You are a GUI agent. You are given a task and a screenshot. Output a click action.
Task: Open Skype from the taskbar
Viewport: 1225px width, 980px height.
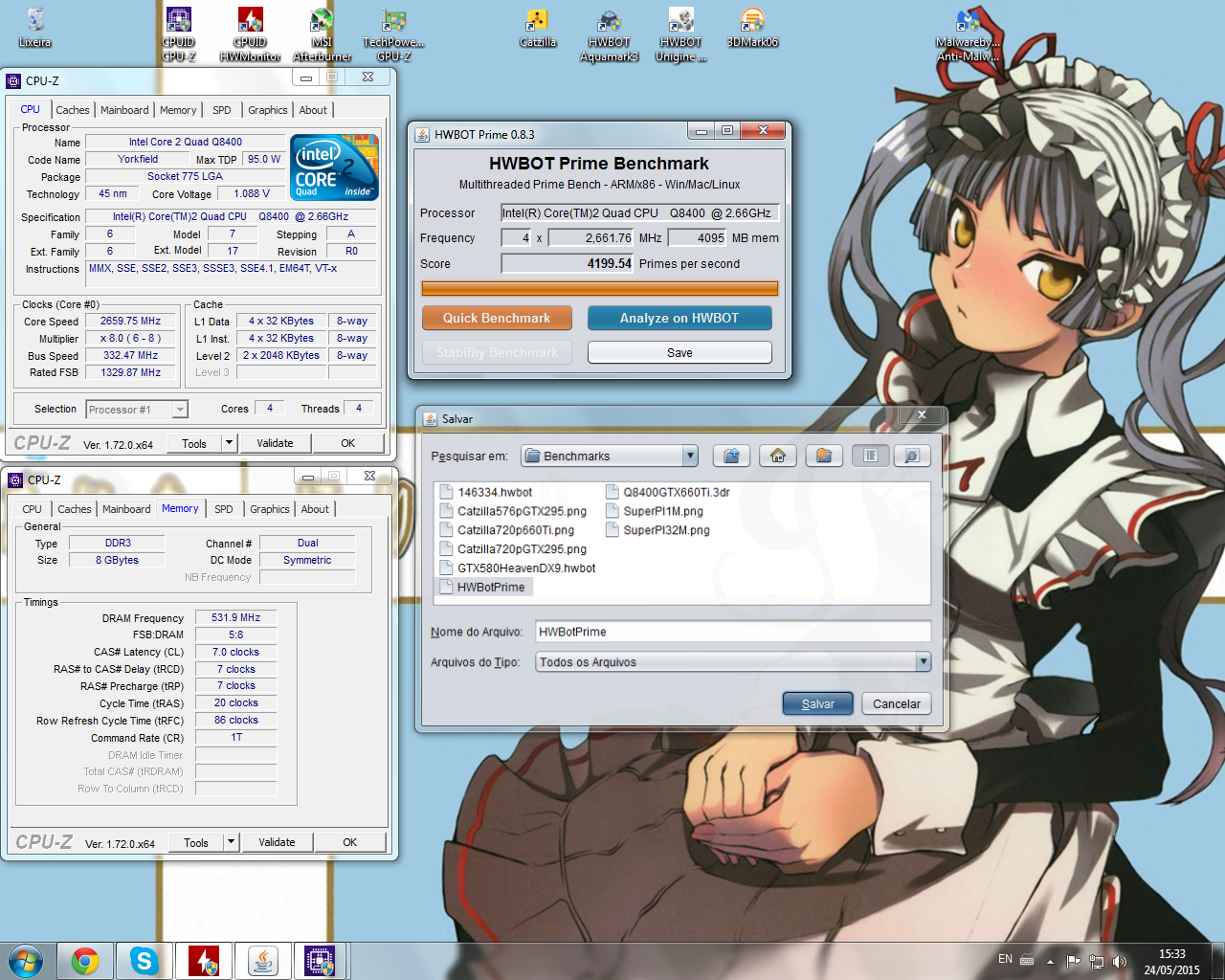[145, 961]
